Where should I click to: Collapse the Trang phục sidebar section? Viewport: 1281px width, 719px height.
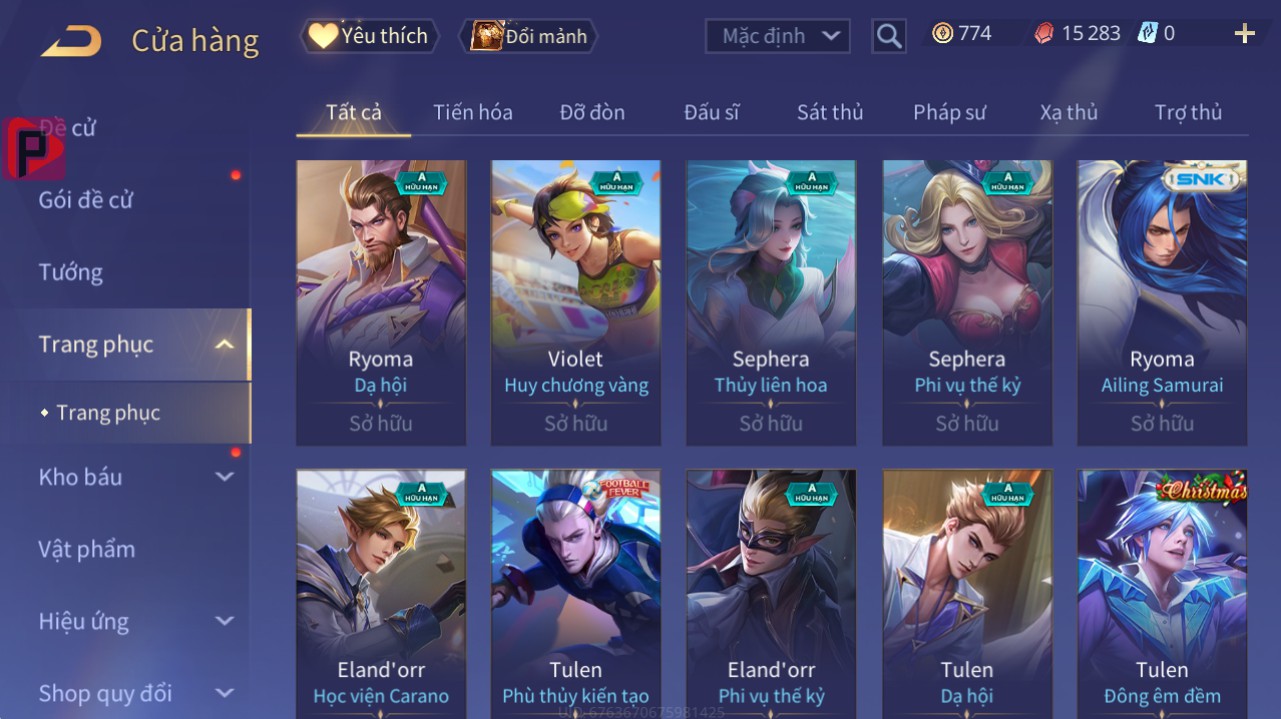[x=225, y=345]
